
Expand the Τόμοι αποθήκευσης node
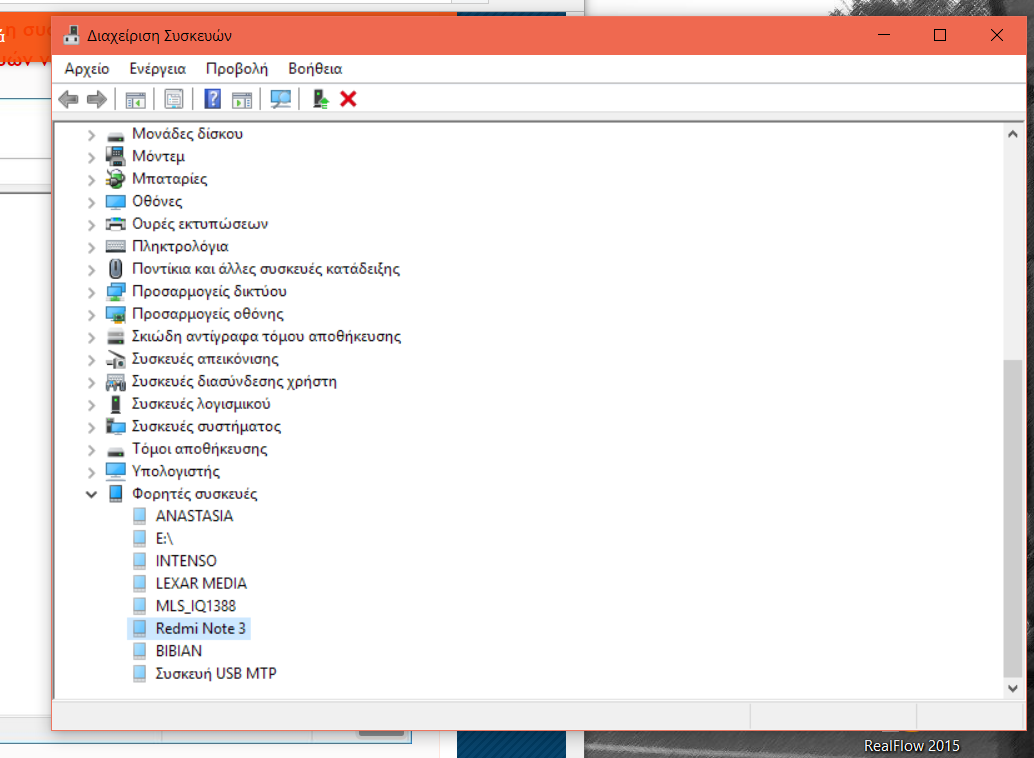pyautogui.click(x=92, y=450)
